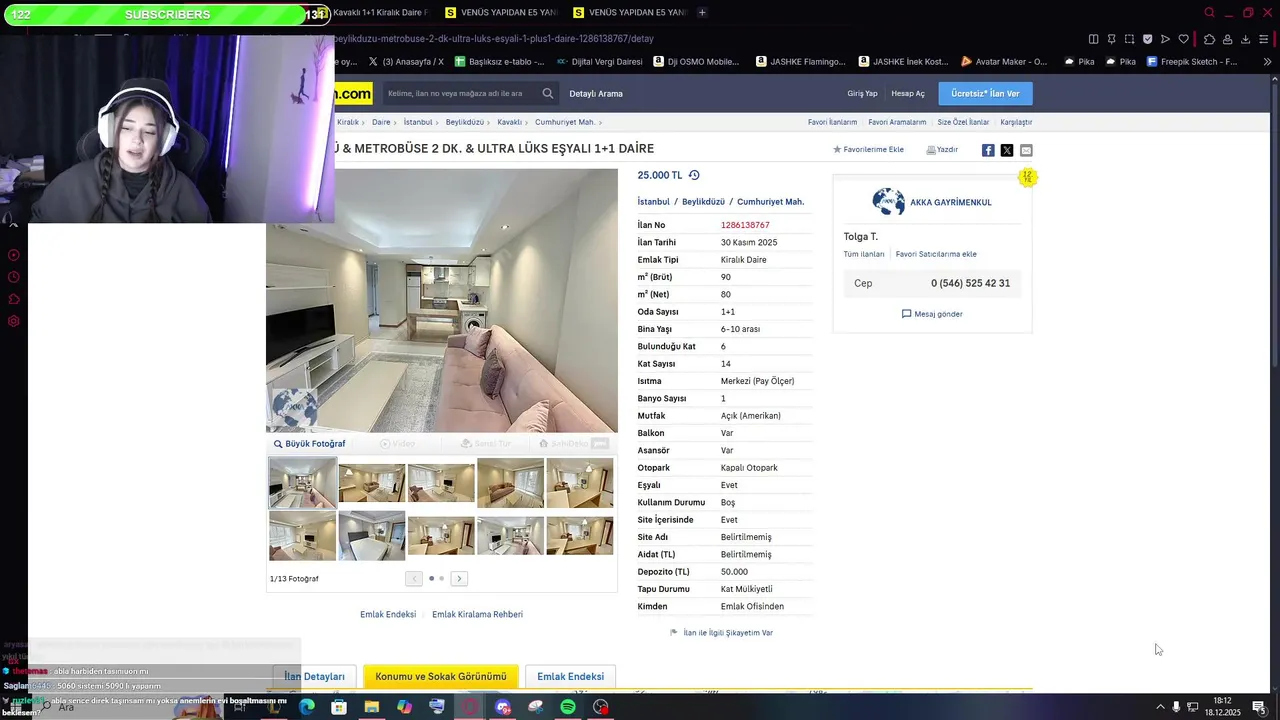Image resolution: width=1280 pixels, height=720 pixels.
Task: Switch to second VENÜS YAPIDAN browser tab
Action: pos(631,12)
